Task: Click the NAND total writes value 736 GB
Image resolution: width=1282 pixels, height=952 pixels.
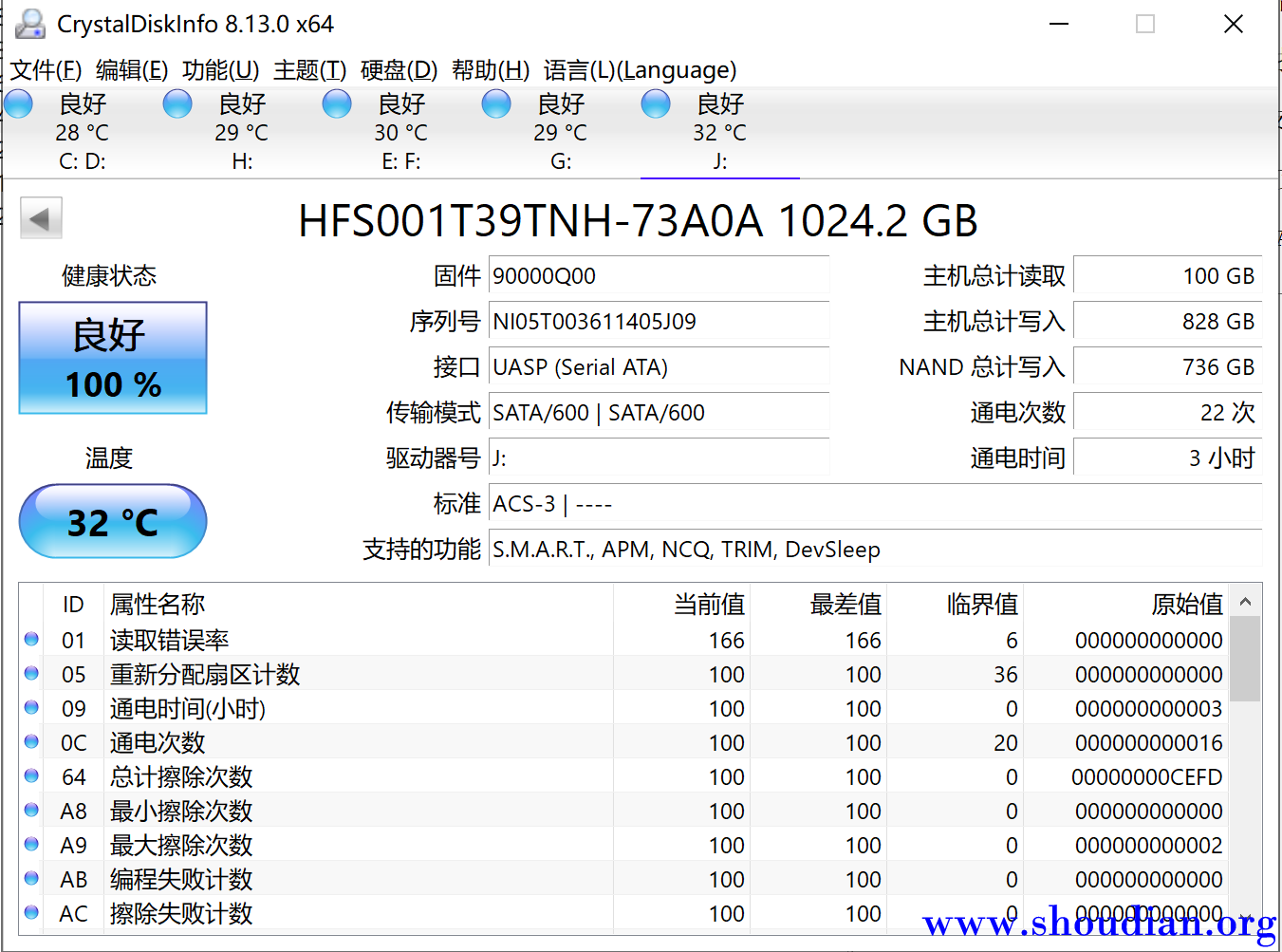Action: (1167, 366)
